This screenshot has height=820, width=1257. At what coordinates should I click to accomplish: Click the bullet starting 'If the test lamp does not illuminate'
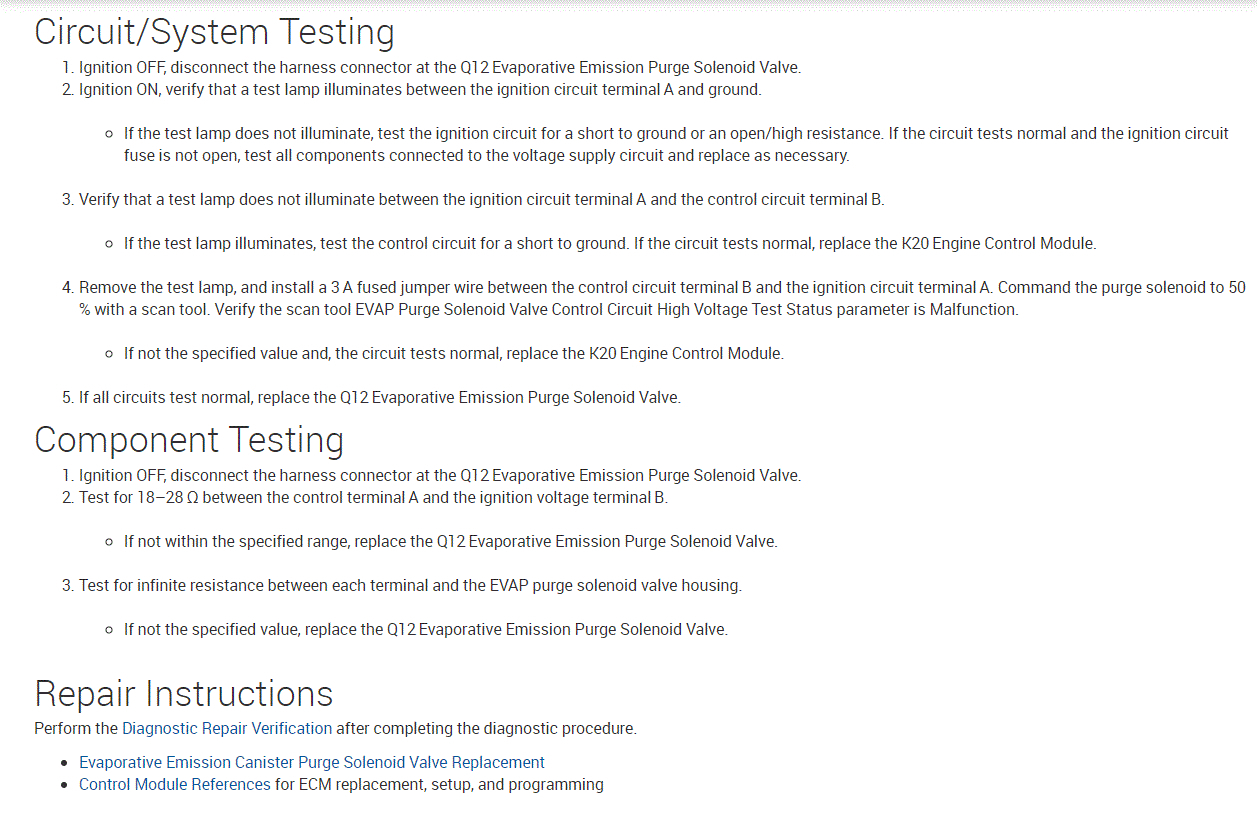pos(676,144)
